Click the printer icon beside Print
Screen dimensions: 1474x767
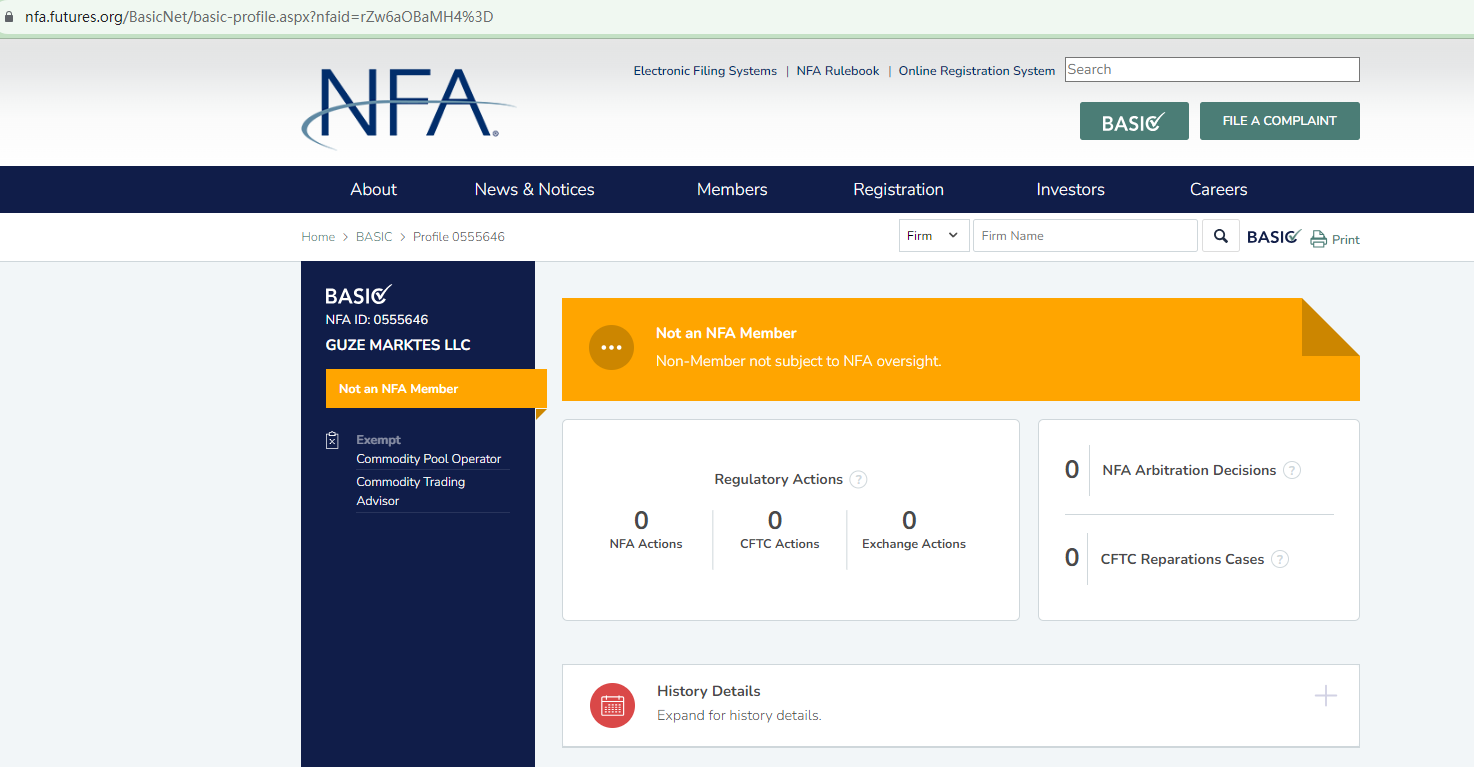click(x=1318, y=239)
